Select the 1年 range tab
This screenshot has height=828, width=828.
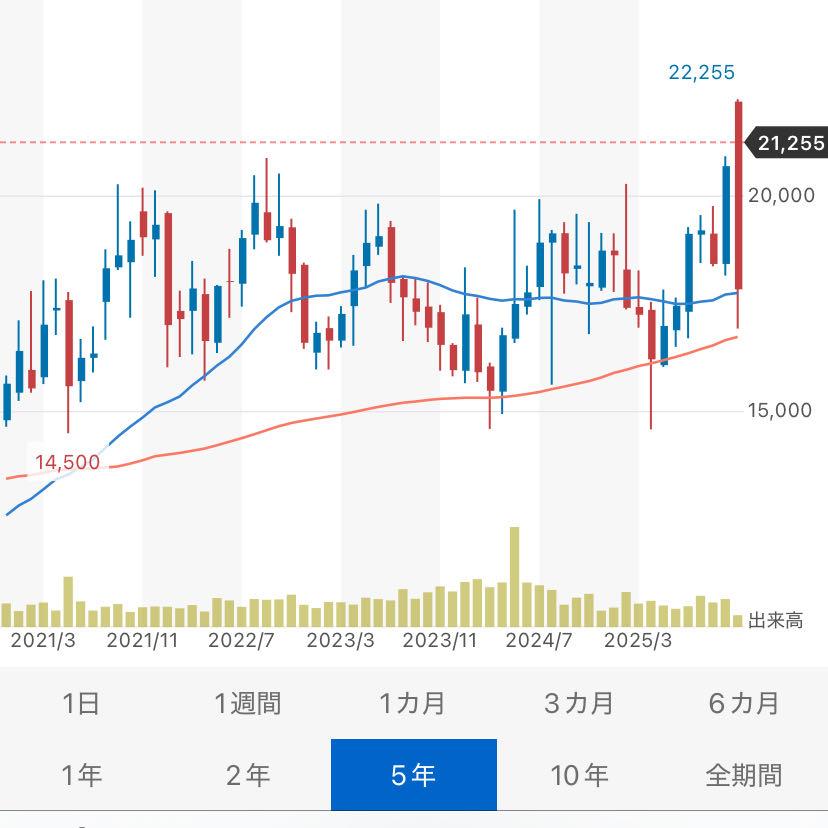81,775
